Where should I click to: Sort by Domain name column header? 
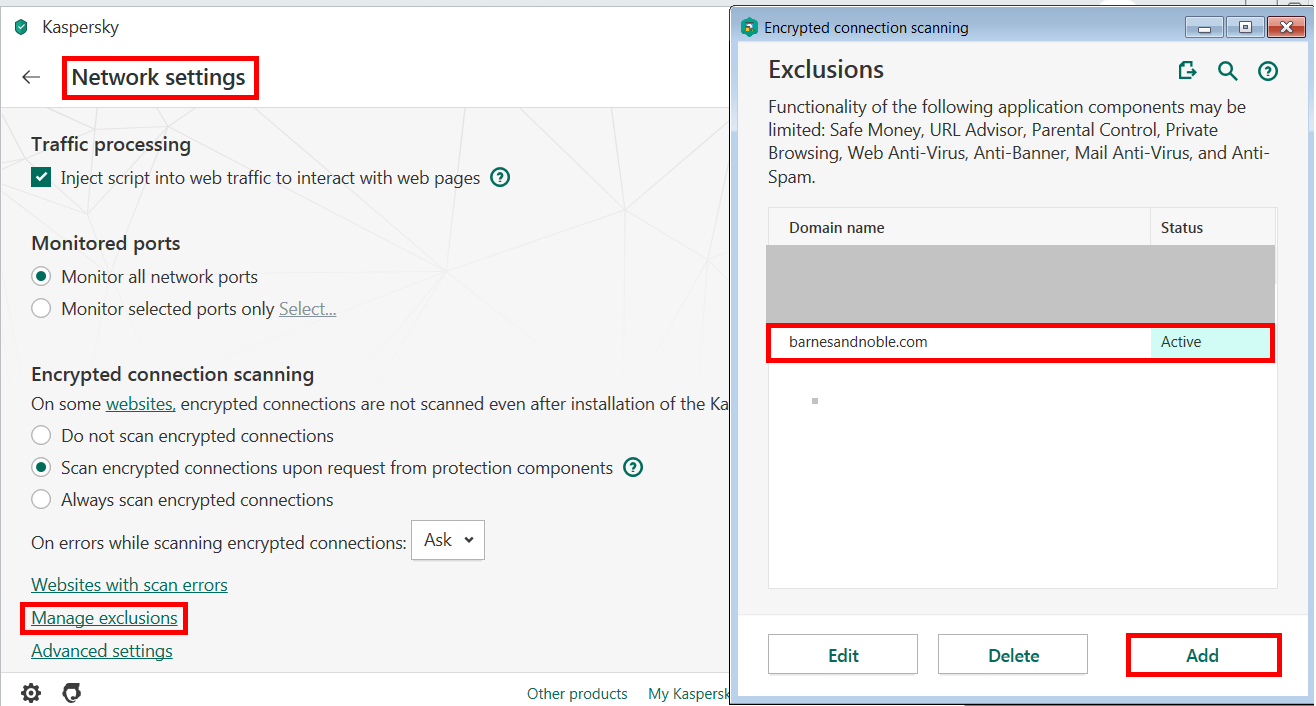[x=959, y=227]
